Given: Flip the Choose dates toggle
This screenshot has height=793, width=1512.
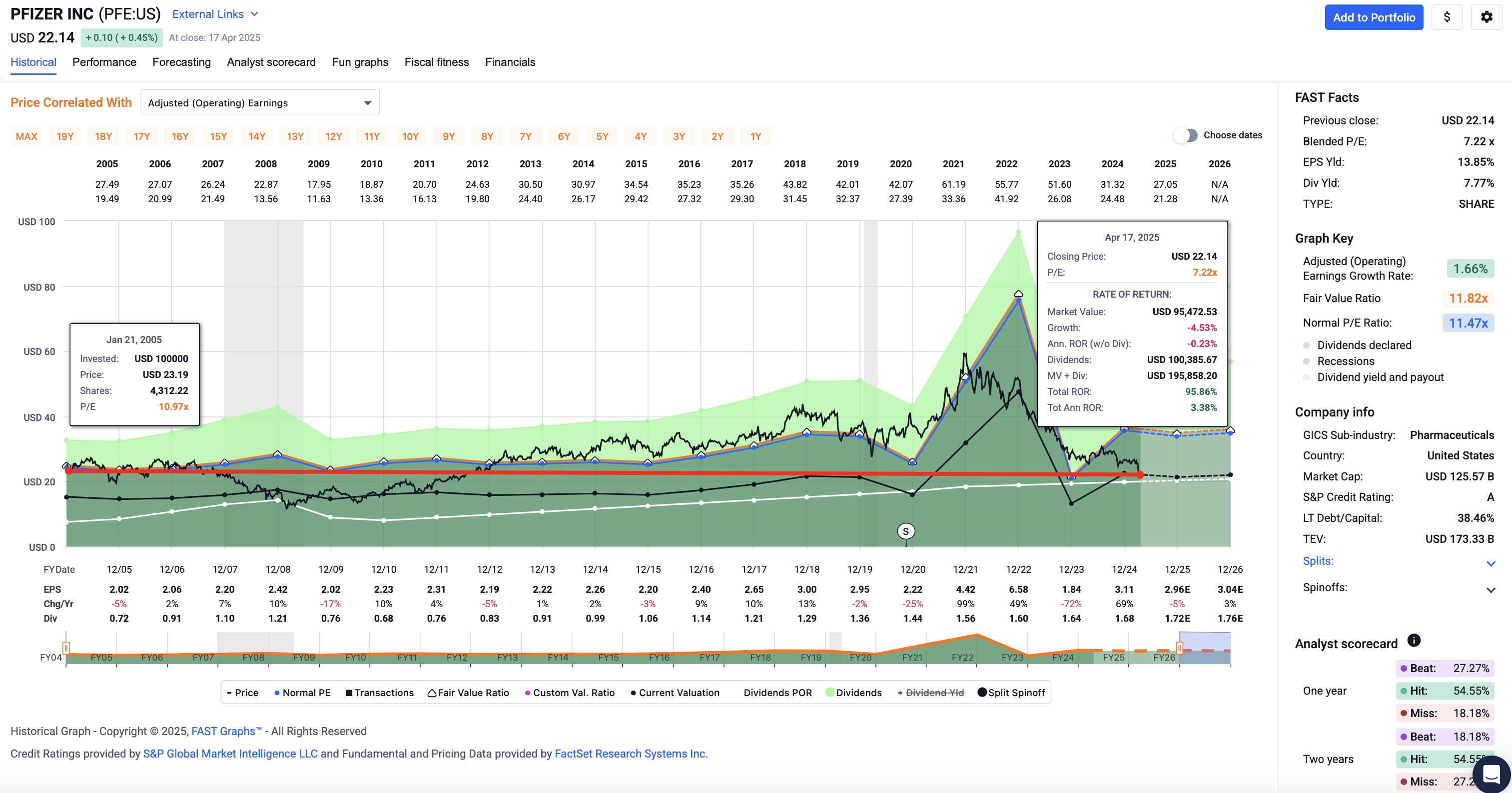Looking at the screenshot, I should point(1185,135).
